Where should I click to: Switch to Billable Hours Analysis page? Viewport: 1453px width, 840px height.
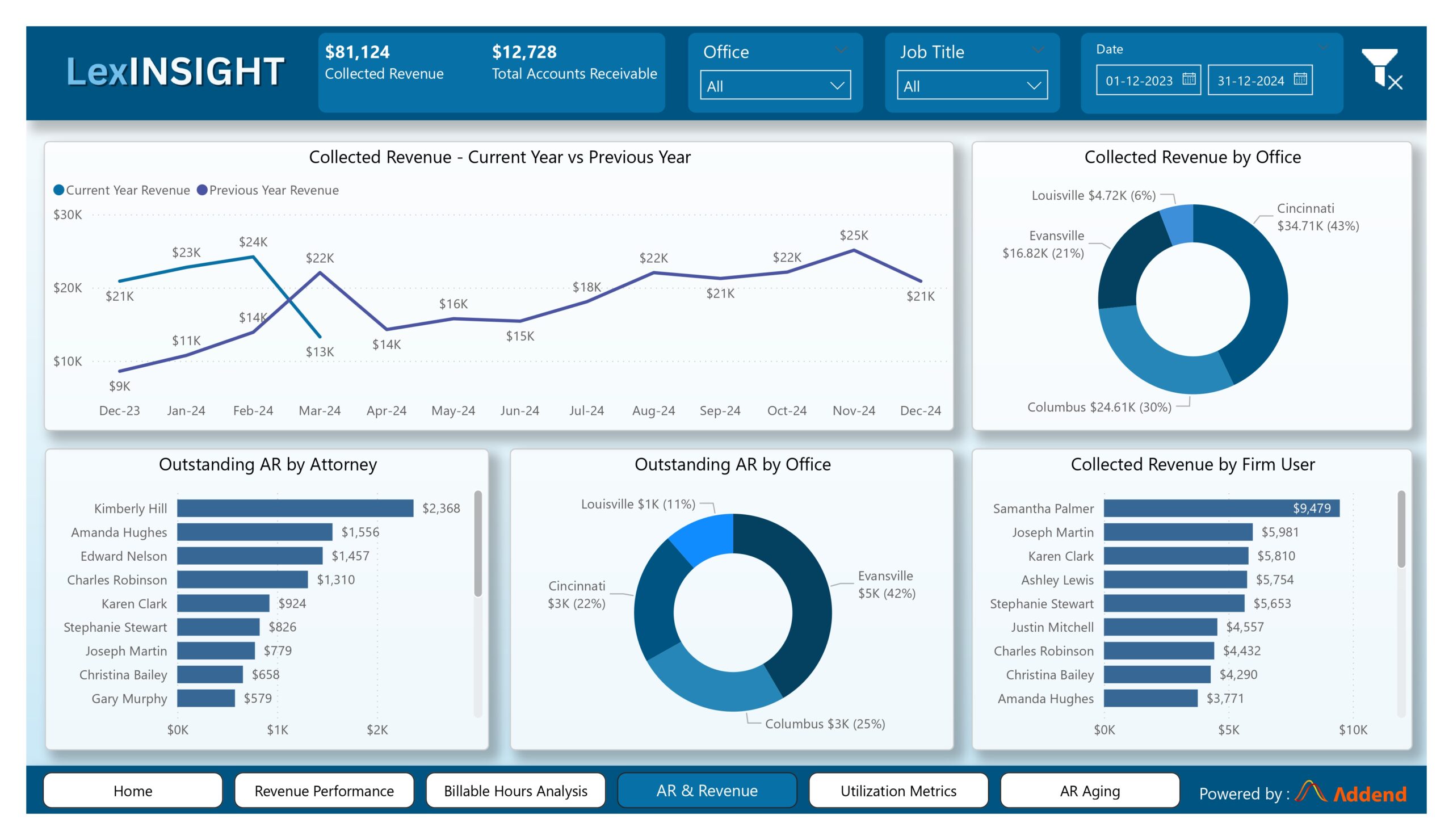[x=515, y=791]
